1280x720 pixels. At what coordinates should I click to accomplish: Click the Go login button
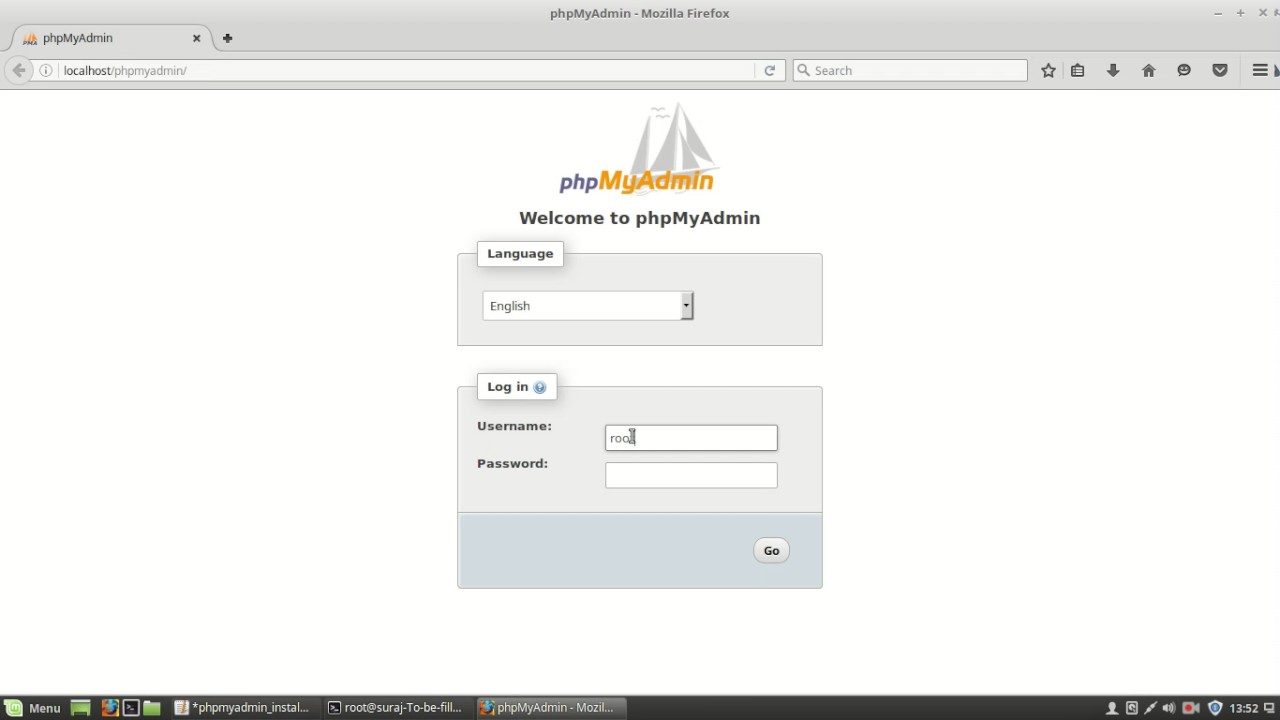pyautogui.click(x=771, y=550)
